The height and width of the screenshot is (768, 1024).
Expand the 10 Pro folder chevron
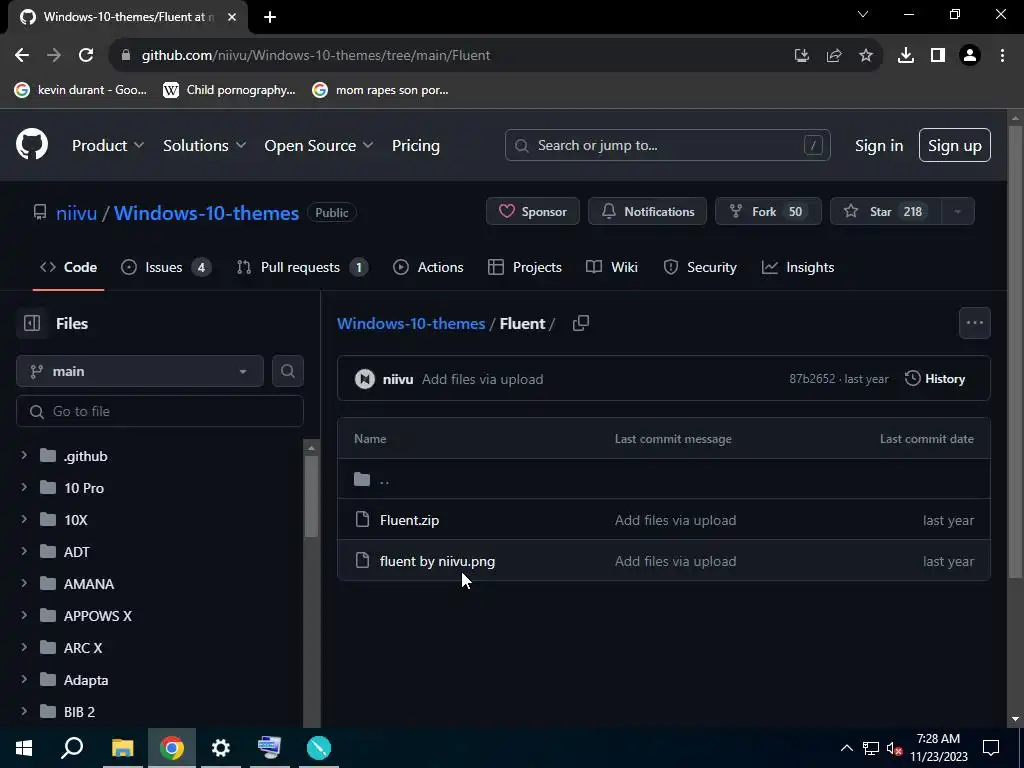coord(24,487)
